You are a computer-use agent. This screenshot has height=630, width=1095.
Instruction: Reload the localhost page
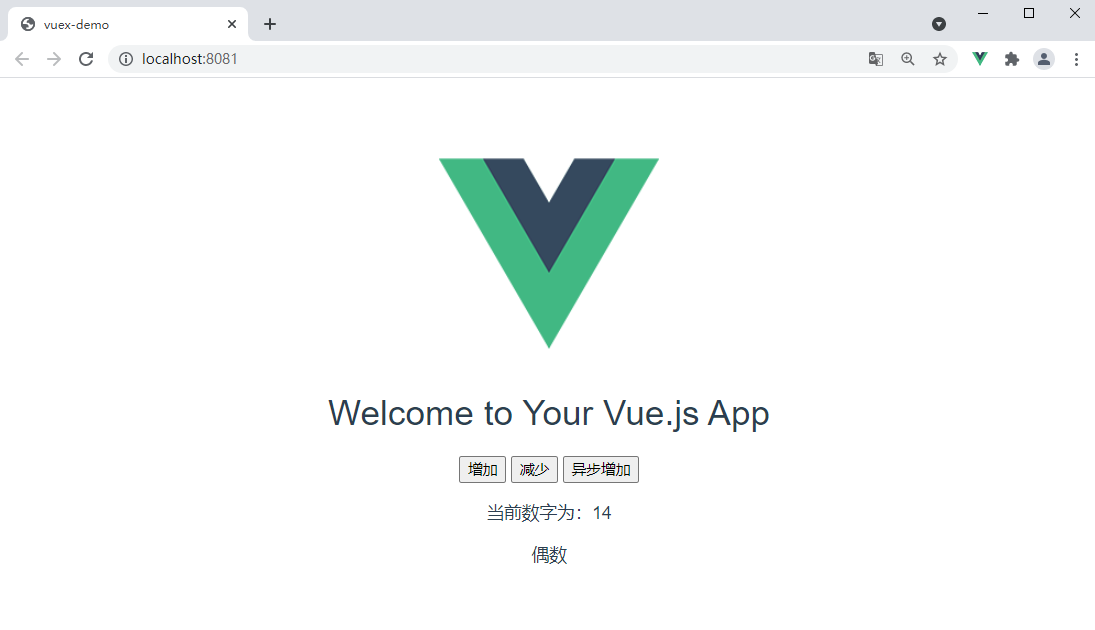pos(86,59)
